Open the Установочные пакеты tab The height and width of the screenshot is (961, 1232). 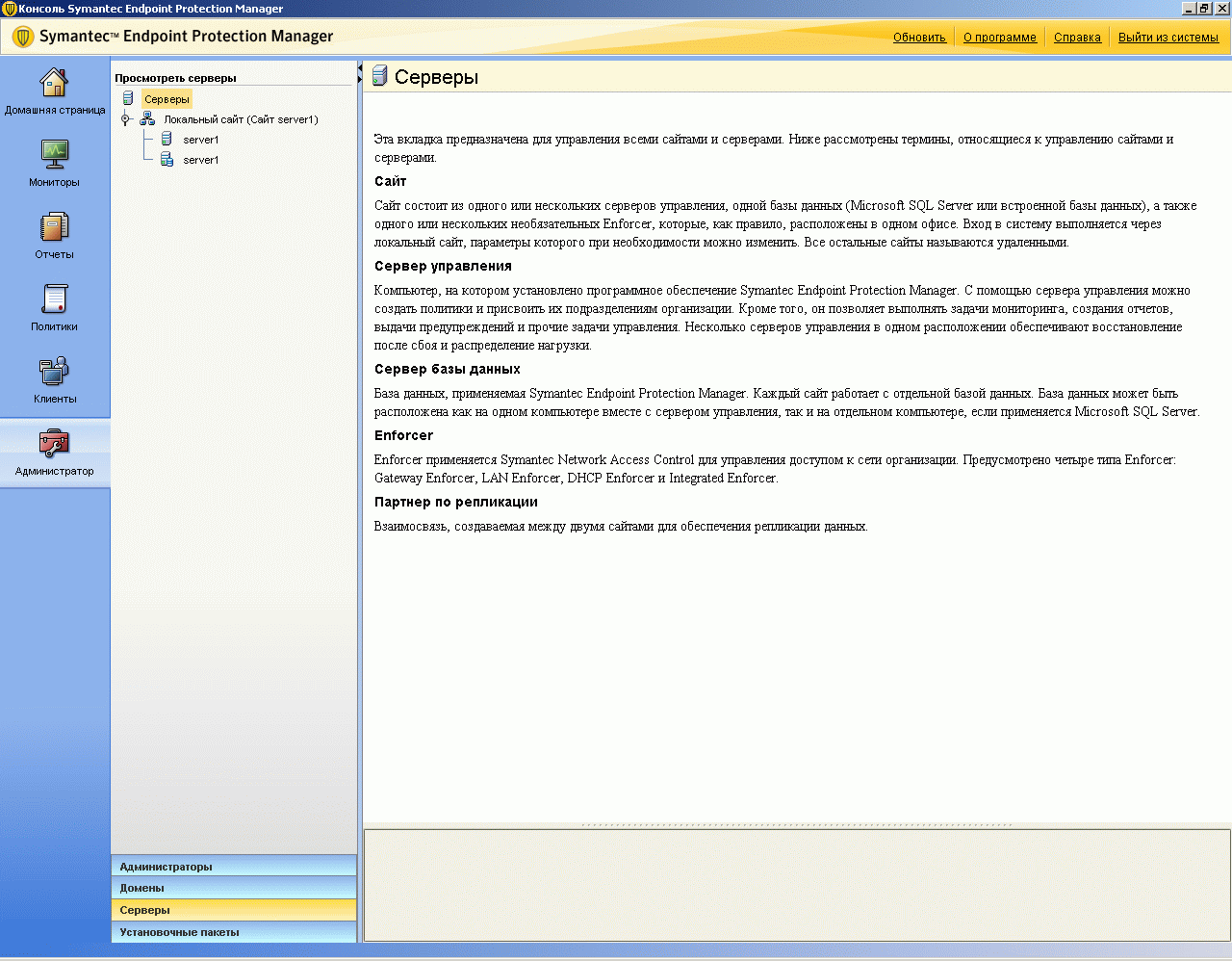234,932
